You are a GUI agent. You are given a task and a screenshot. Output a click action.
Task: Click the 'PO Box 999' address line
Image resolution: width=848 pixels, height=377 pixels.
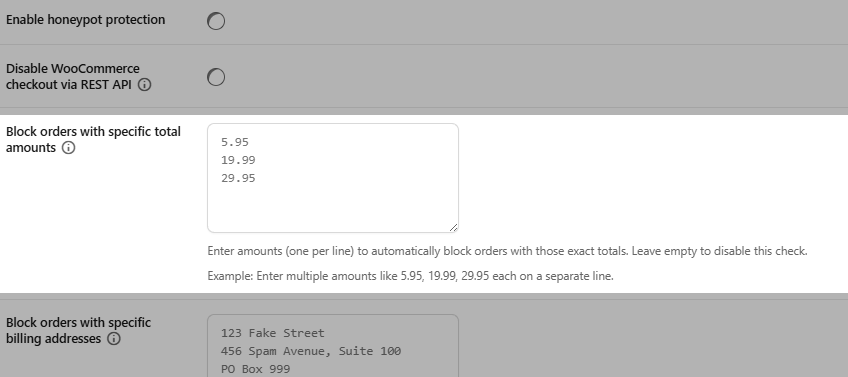(255, 369)
